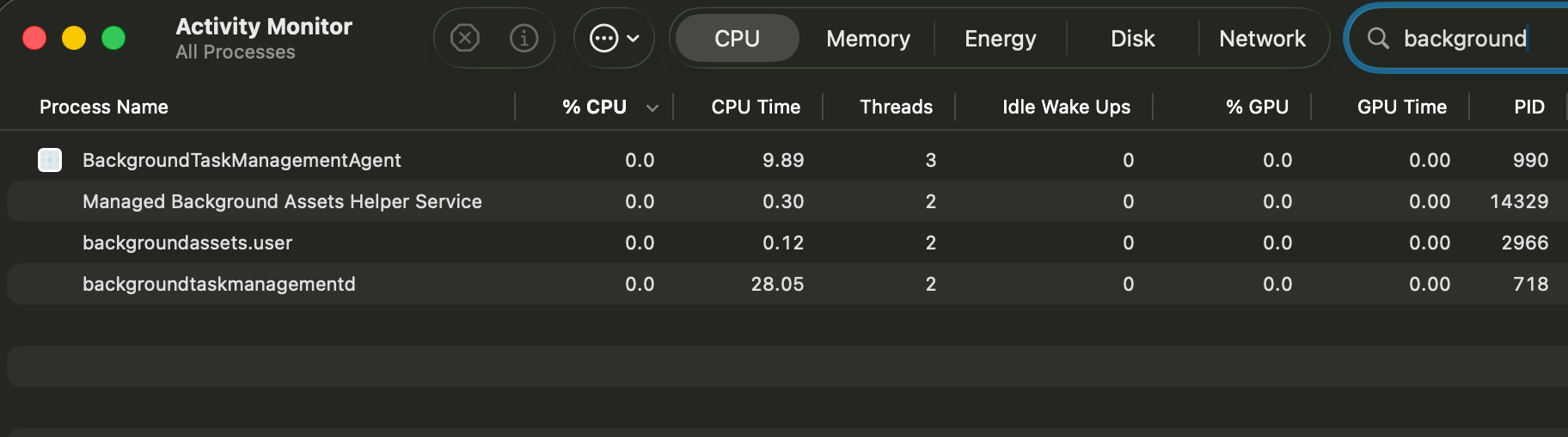Sort by the PID column header
1568x437 pixels.
(1528, 107)
